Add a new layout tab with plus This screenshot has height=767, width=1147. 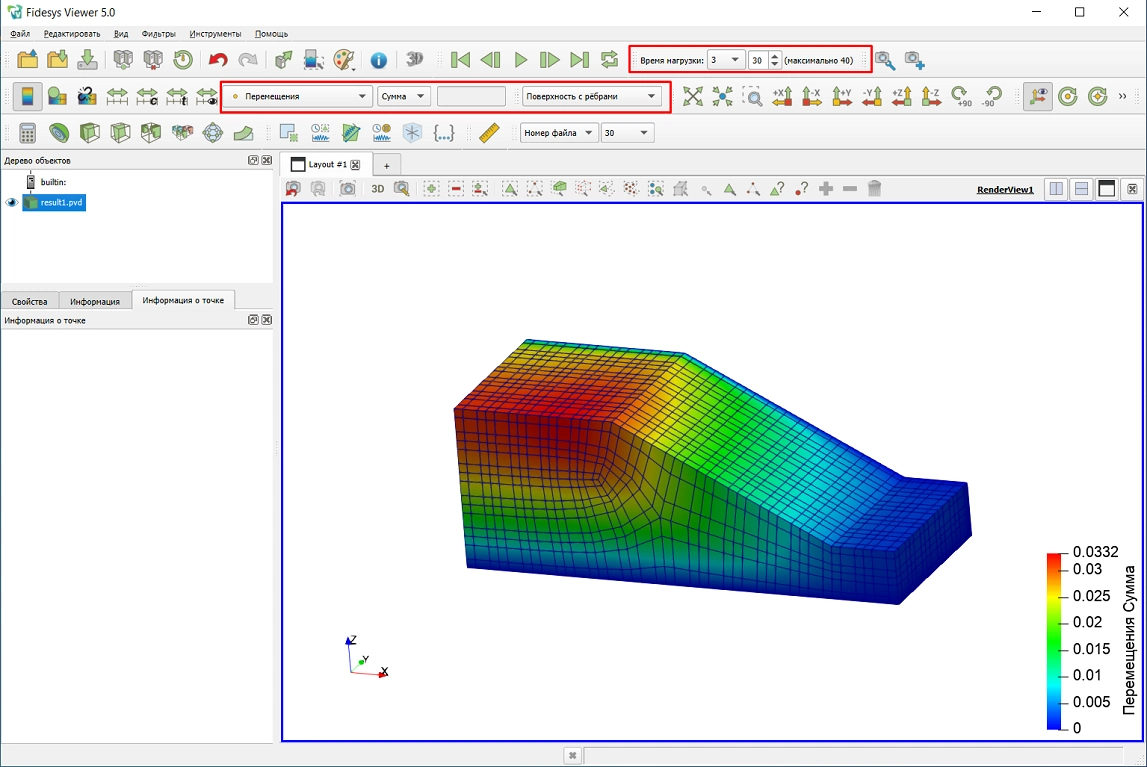click(x=386, y=165)
